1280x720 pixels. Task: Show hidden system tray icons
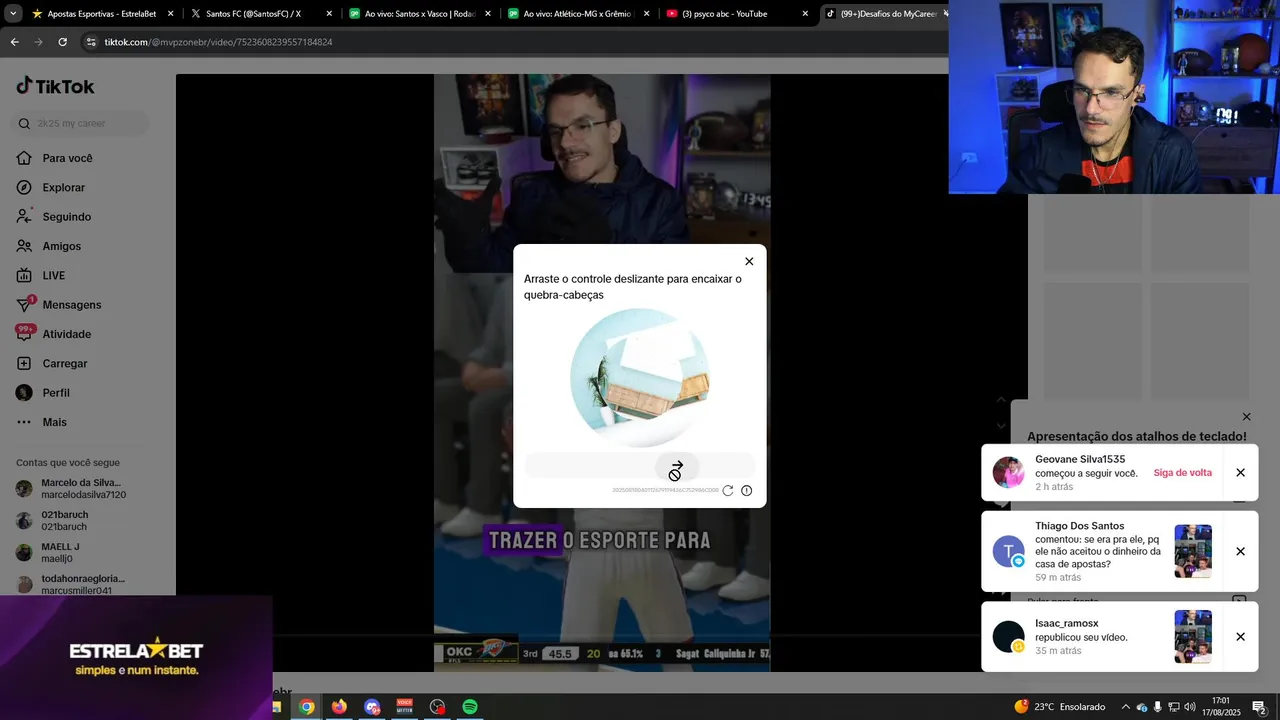[x=1125, y=707]
